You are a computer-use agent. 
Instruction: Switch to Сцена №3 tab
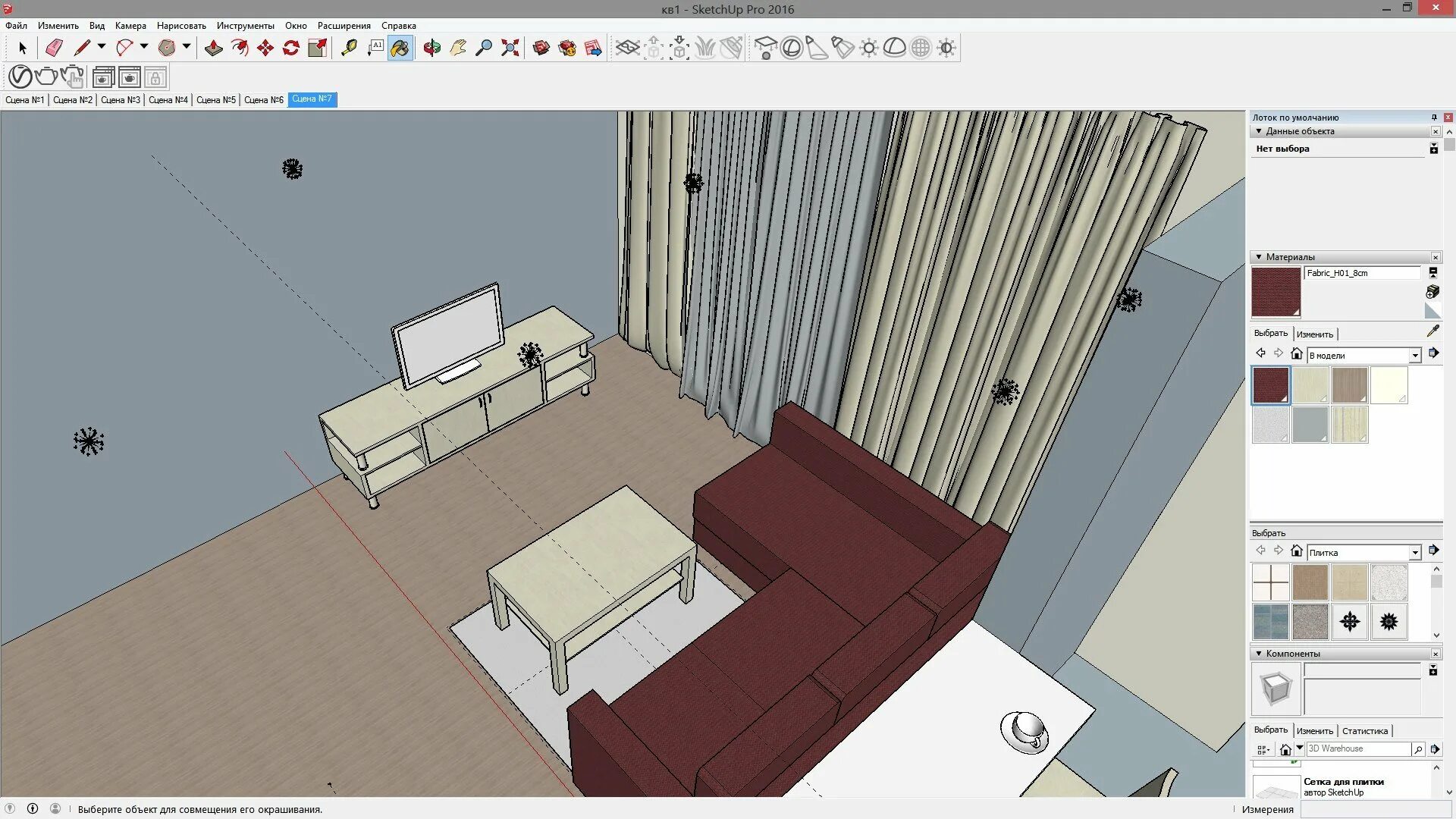121,100
